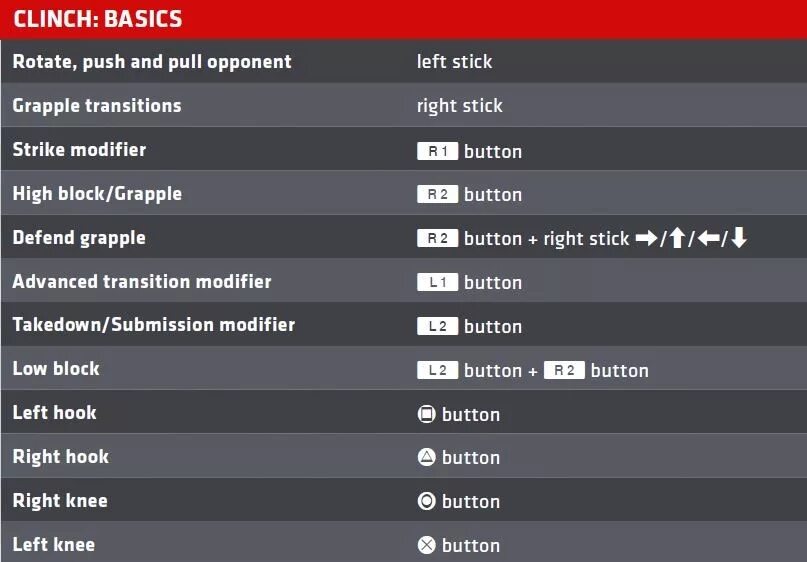Screen dimensions: 807x562
Task: Click the 'left stick' control text
Action: point(454,62)
